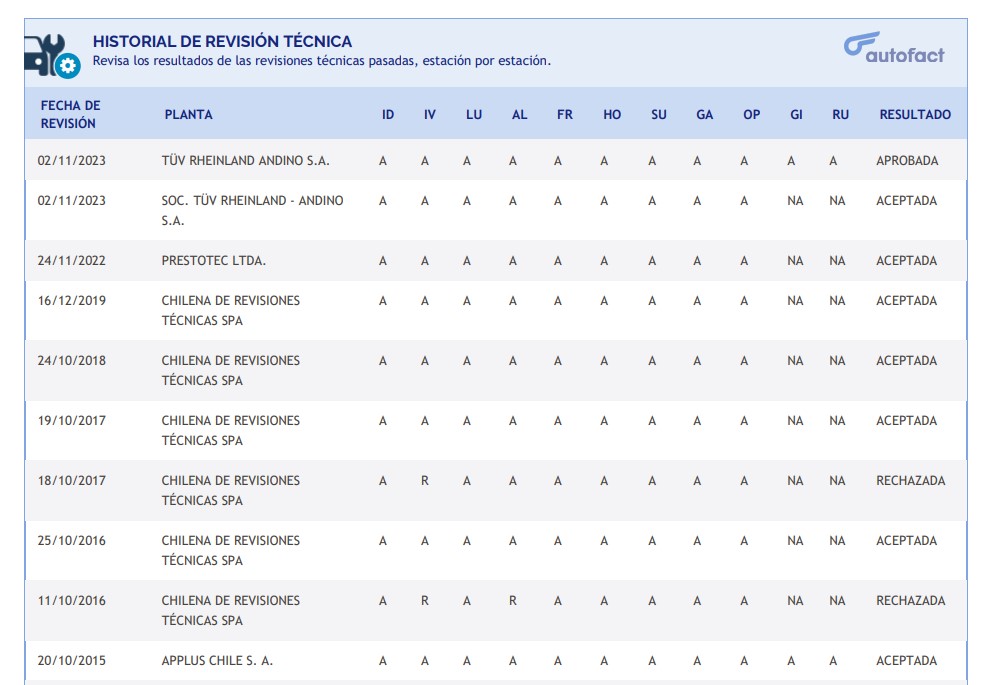Click the R under AL for 11/10/2016
Screen dimensions: 988x685
tap(513, 601)
